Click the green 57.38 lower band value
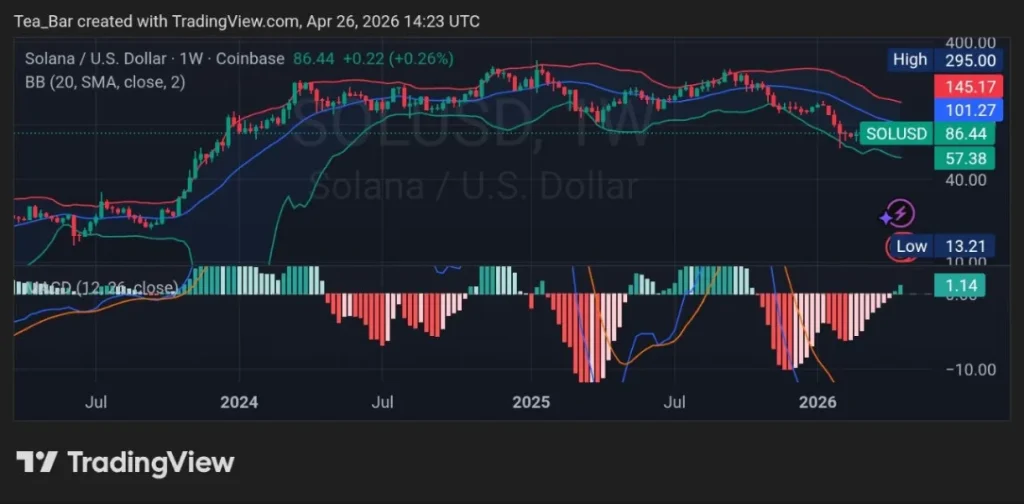Screen dimensions: 1024x504 tap(965, 158)
